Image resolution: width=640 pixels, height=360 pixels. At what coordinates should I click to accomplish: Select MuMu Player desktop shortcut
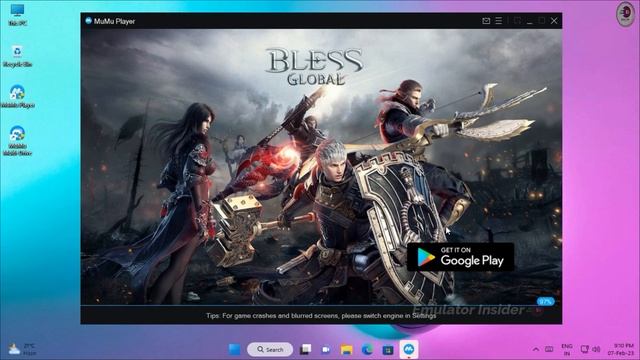click(x=18, y=97)
